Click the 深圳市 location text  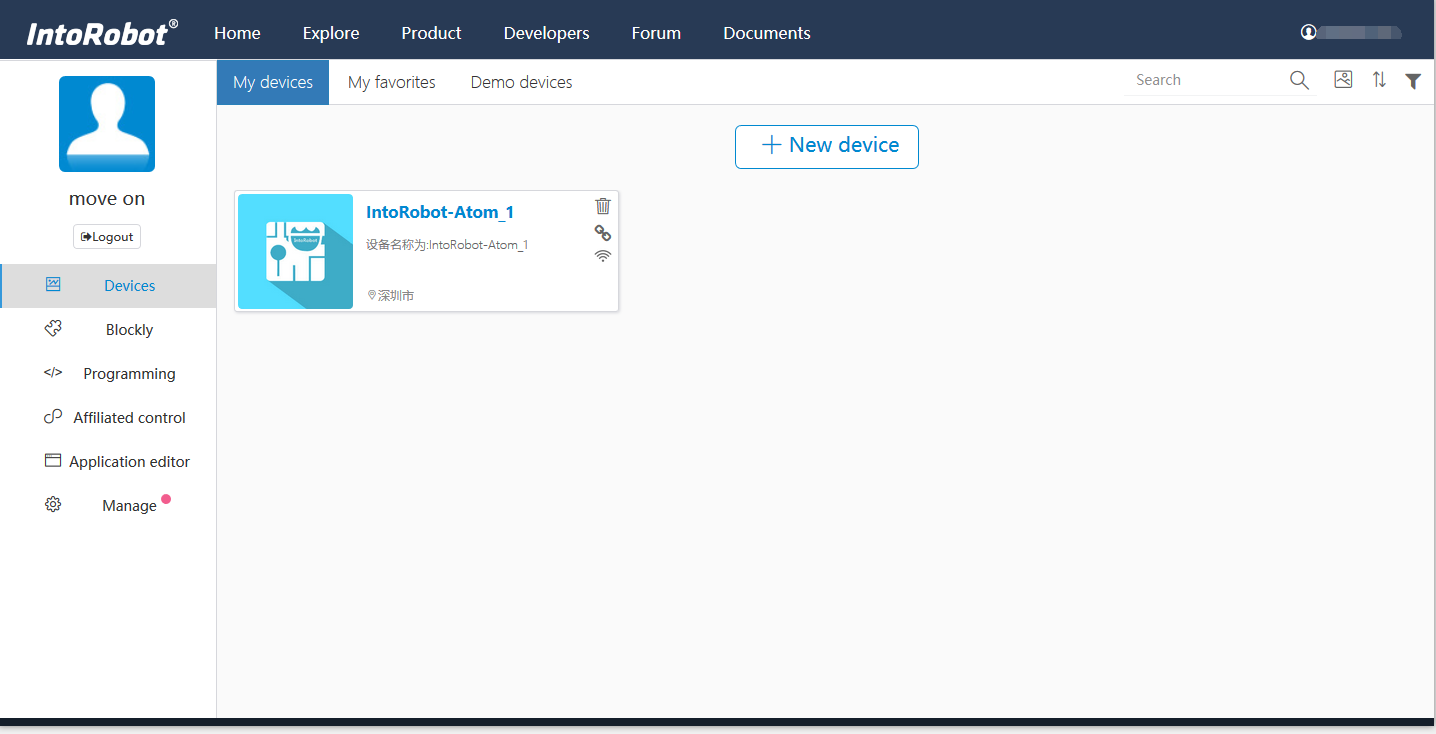396,296
